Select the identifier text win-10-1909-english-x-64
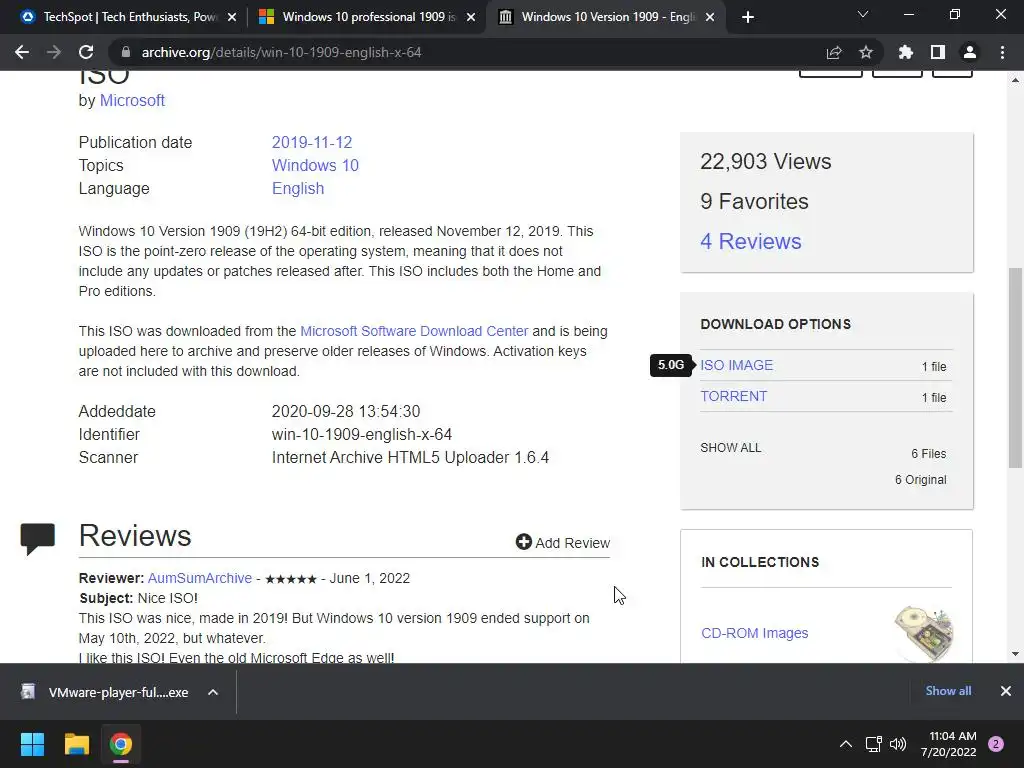 coord(362,434)
